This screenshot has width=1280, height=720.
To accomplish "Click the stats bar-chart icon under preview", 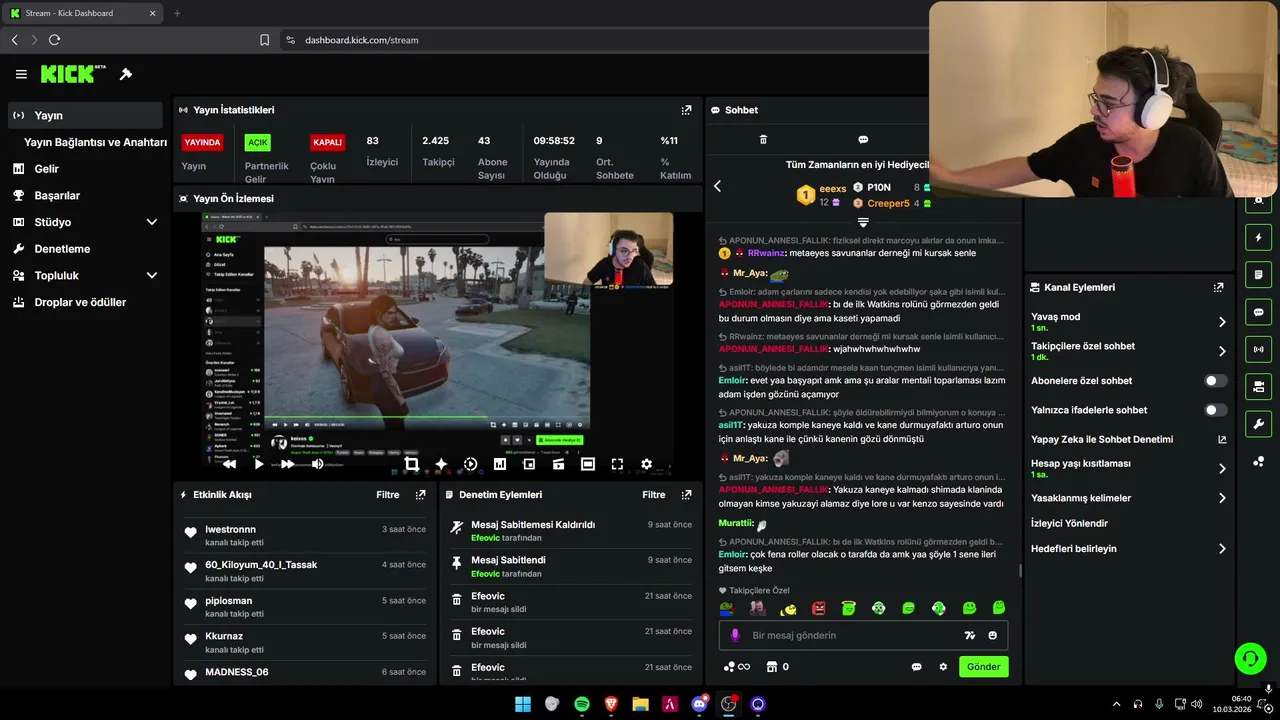I will click(499, 464).
